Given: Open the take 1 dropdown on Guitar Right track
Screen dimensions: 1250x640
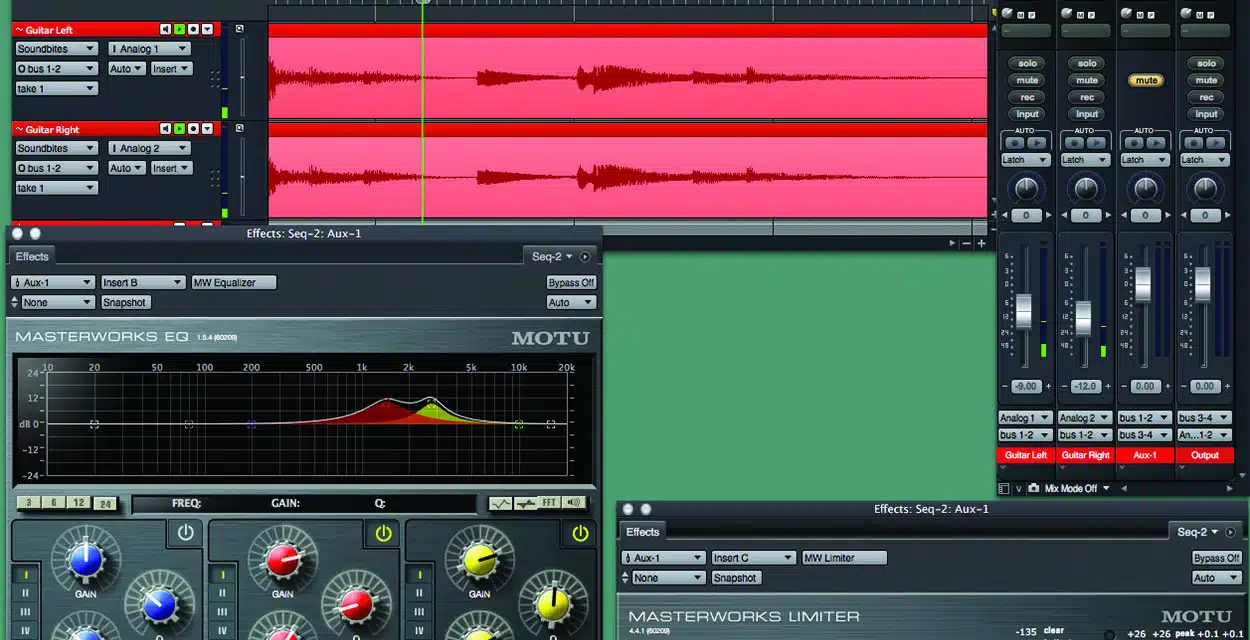Looking at the screenshot, I should coord(56,188).
